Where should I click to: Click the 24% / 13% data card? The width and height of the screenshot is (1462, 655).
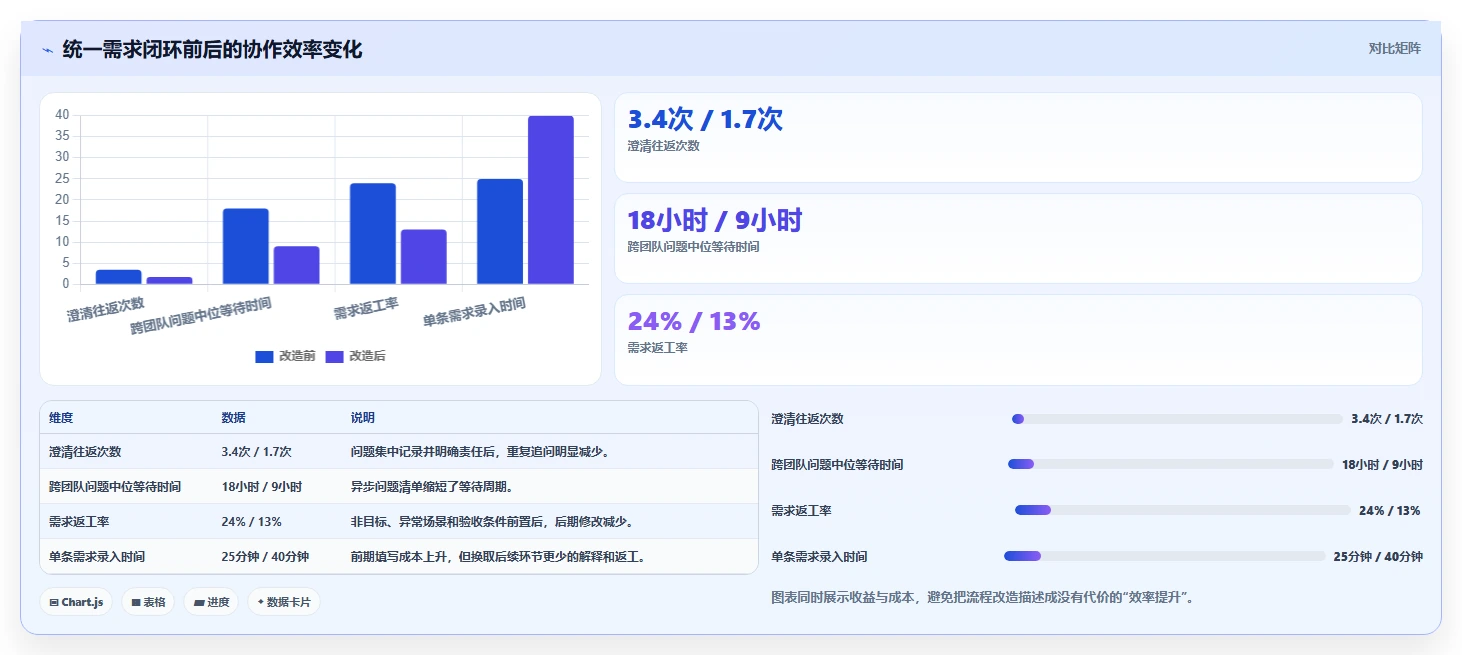(x=1018, y=340)
